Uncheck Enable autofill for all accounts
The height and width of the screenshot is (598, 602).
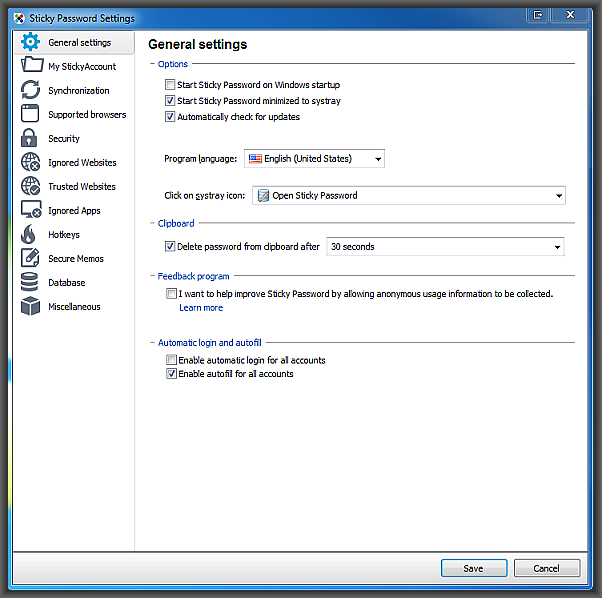171,373
